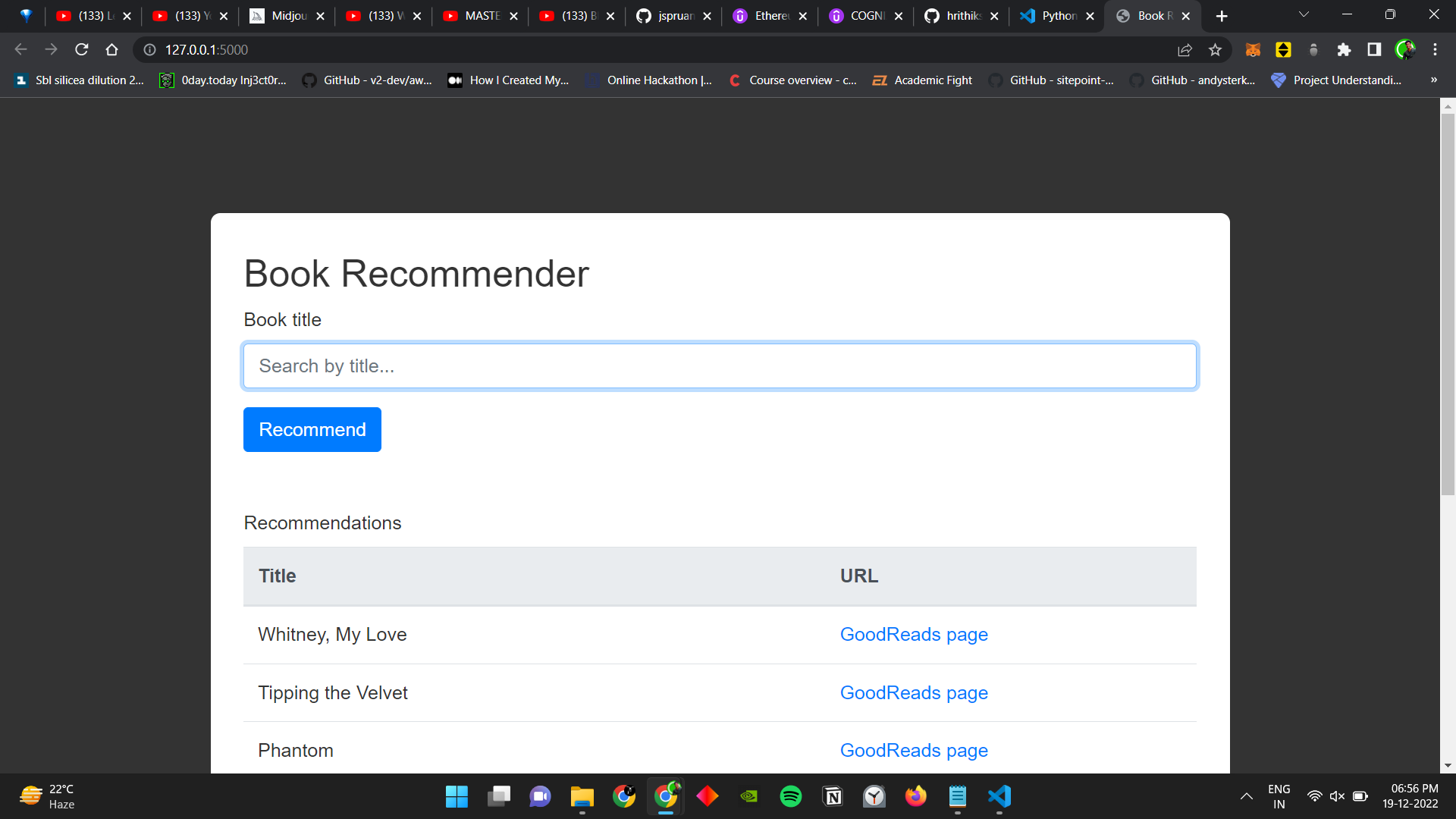Reload the current page
Viewport: 1456px width, 819px height.
[x=81, y=49]
